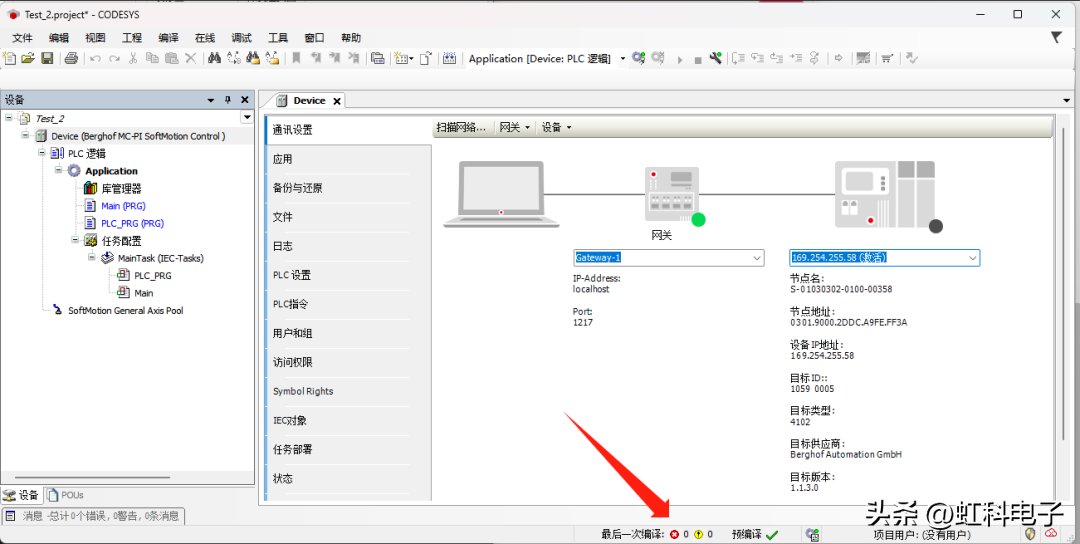Close the Device editor tab
Image resolution: width=1080 pixels, height=544 pixels.
click(x=337, y=101)
